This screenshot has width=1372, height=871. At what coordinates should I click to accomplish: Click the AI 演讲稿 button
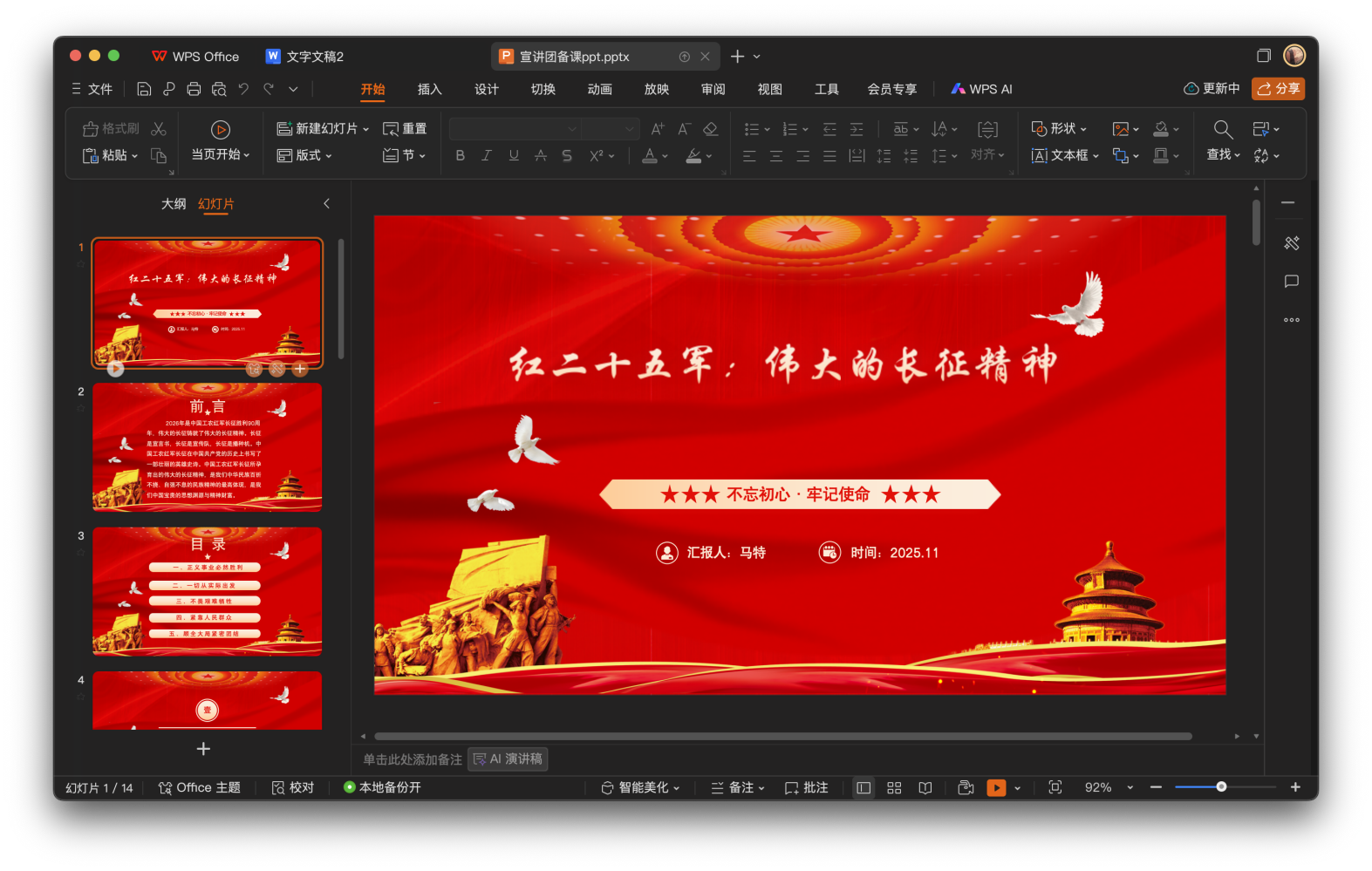(x=508, y=759)
